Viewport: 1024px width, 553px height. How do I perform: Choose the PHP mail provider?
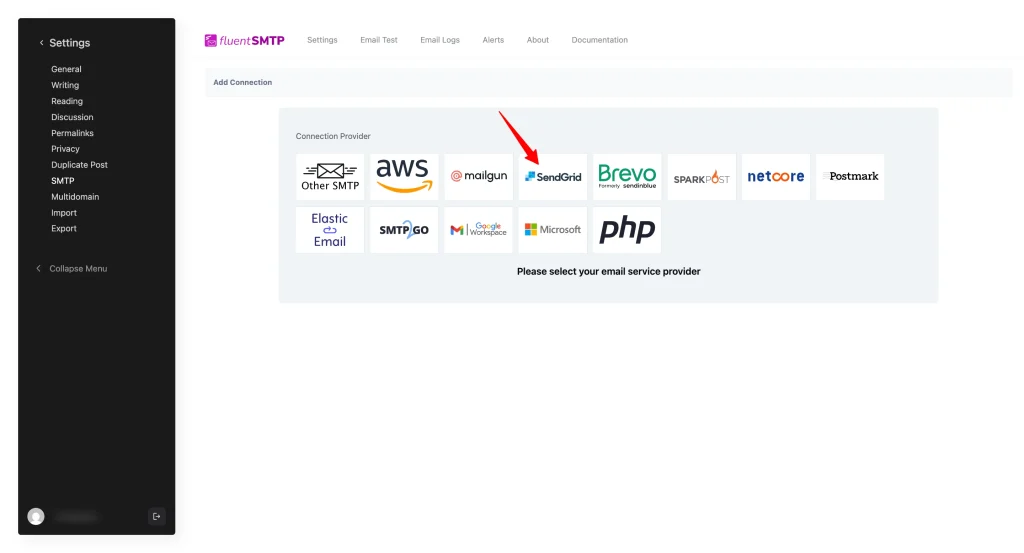pyautogui.click(x=627, y=230)
